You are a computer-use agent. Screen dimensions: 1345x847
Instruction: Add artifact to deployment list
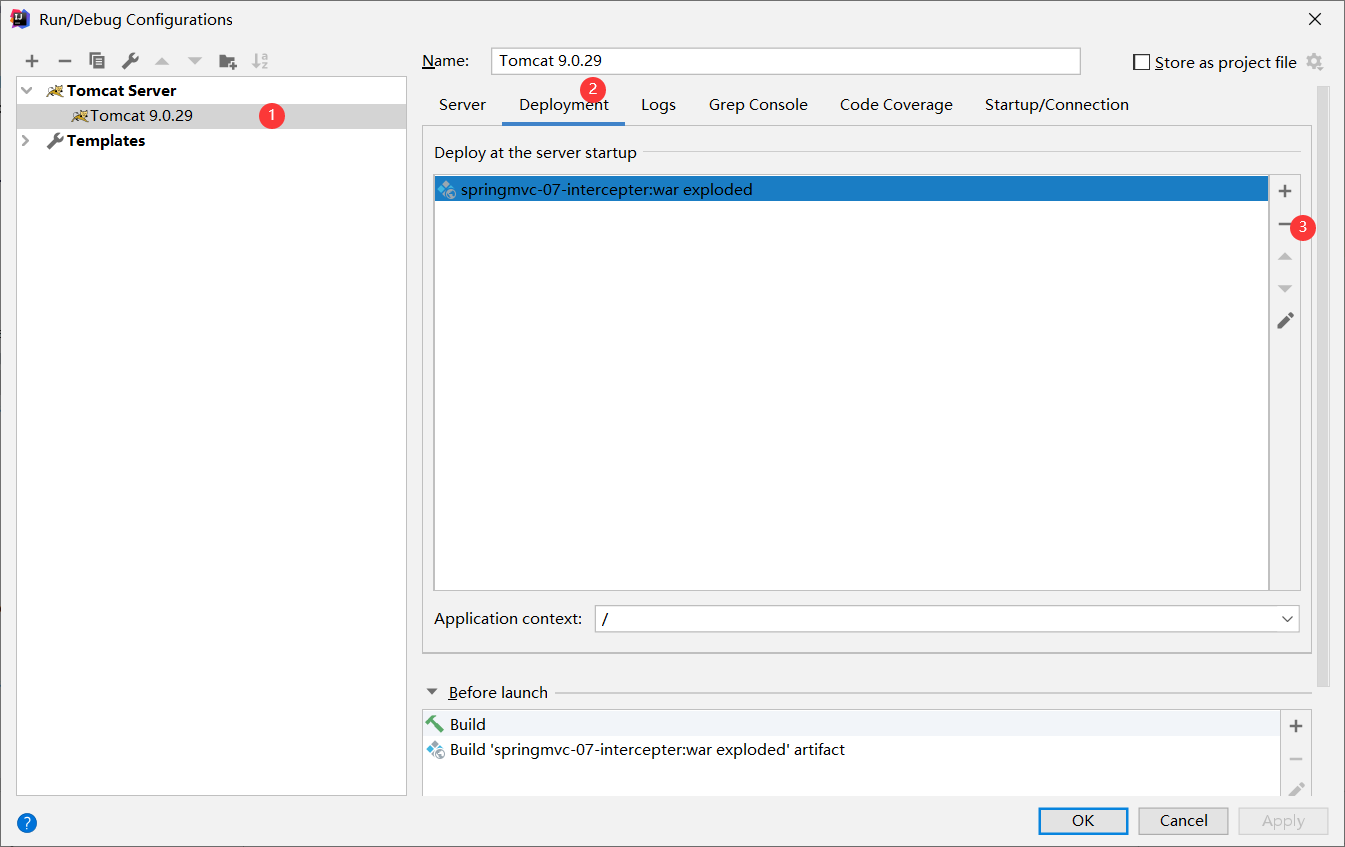[x=1286, y=191]
